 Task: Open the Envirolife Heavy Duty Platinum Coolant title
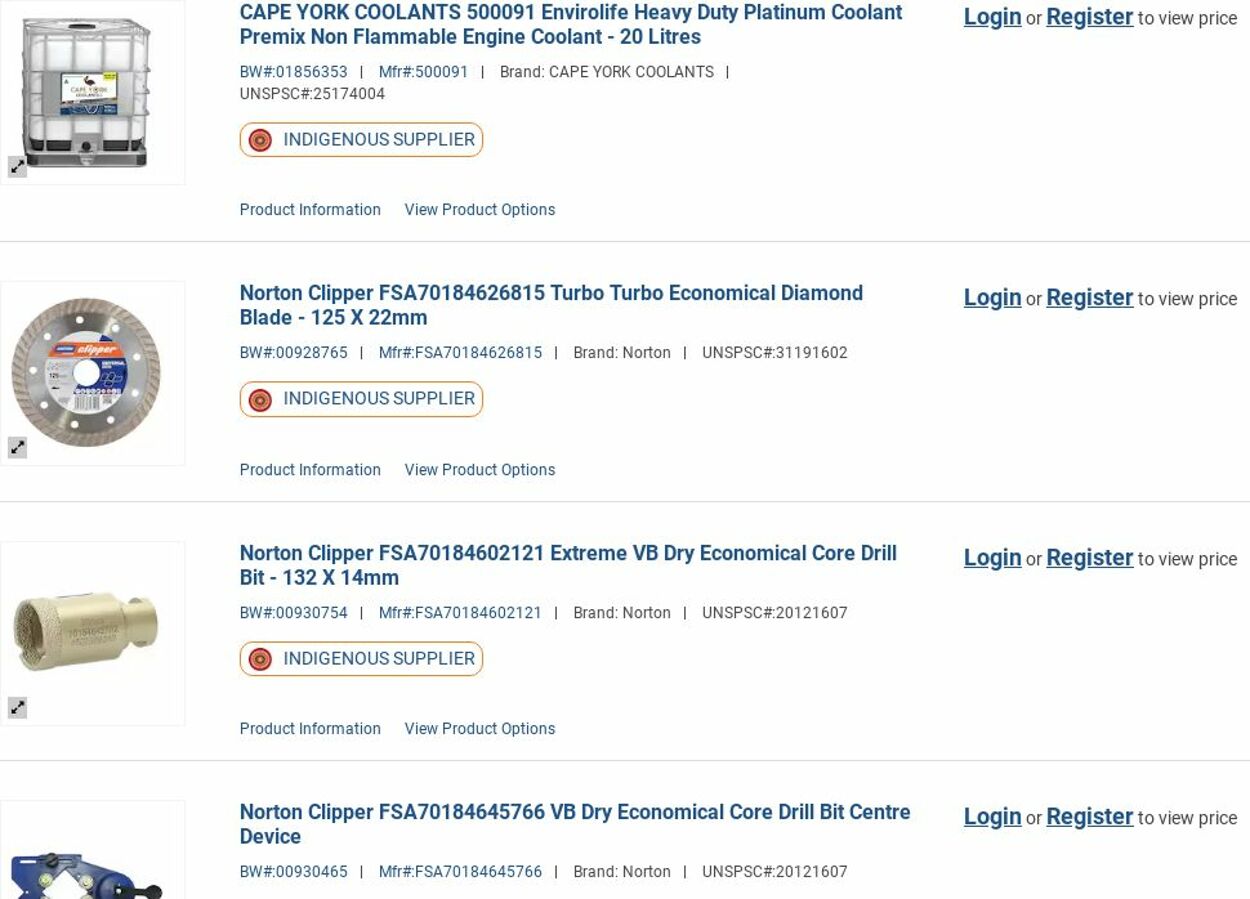(x=570, y=25)
